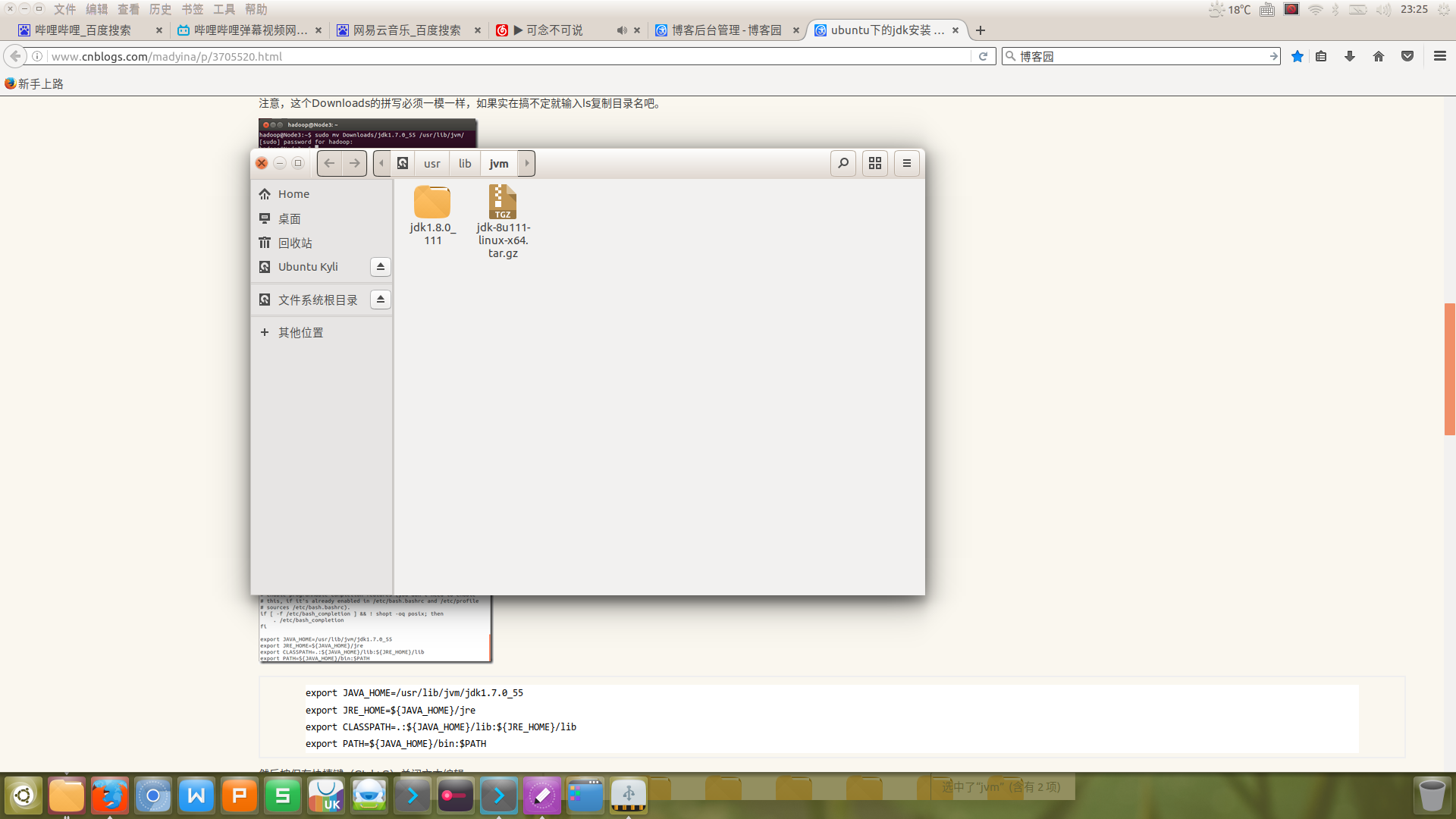The image size is (1456, 819).
Task: Select the jdk1.8.0_111 folder
Action: (x=432, y=215)
